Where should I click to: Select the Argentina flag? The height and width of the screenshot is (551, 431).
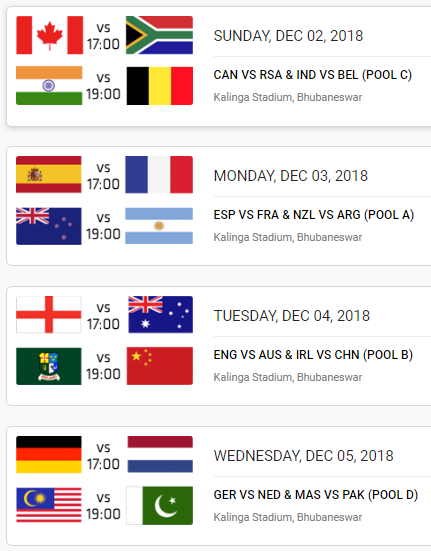159,226
